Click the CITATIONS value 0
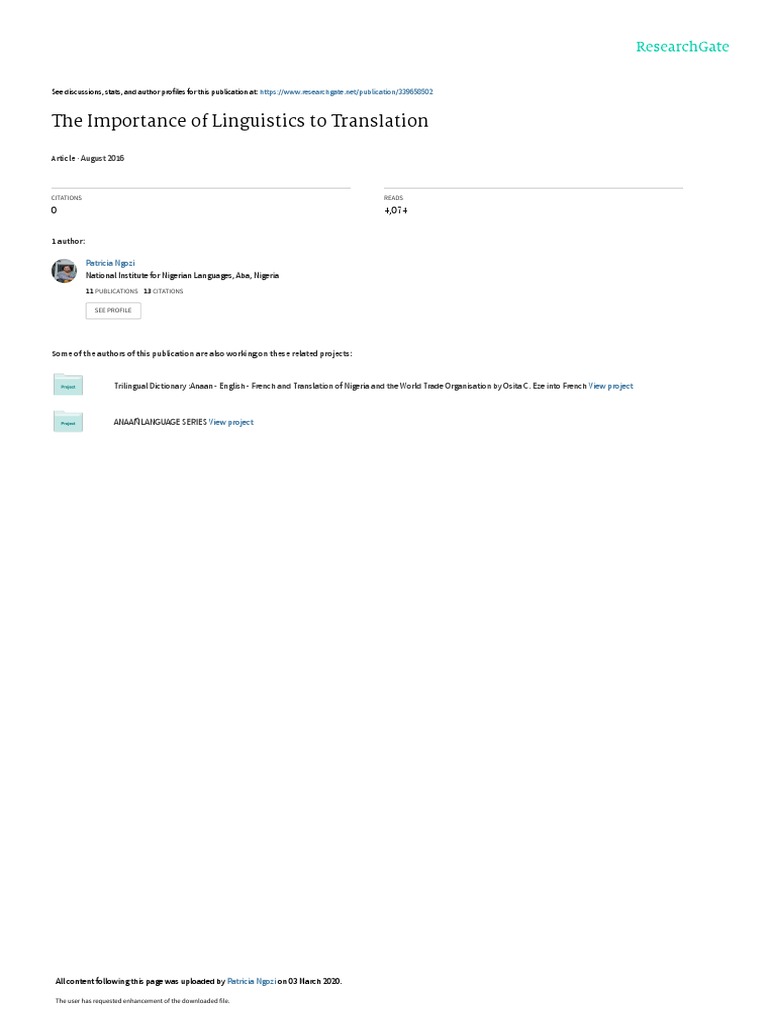This screenshot has height=1024, width=768. click(x=54, y=210)
